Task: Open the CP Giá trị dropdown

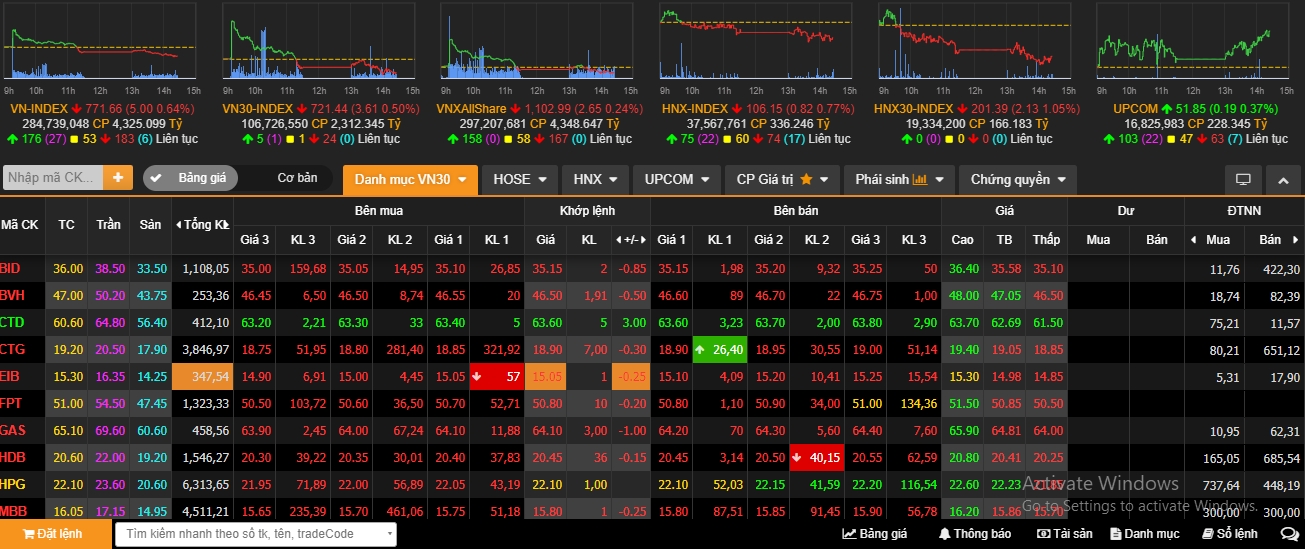Action: click(782, 180)
